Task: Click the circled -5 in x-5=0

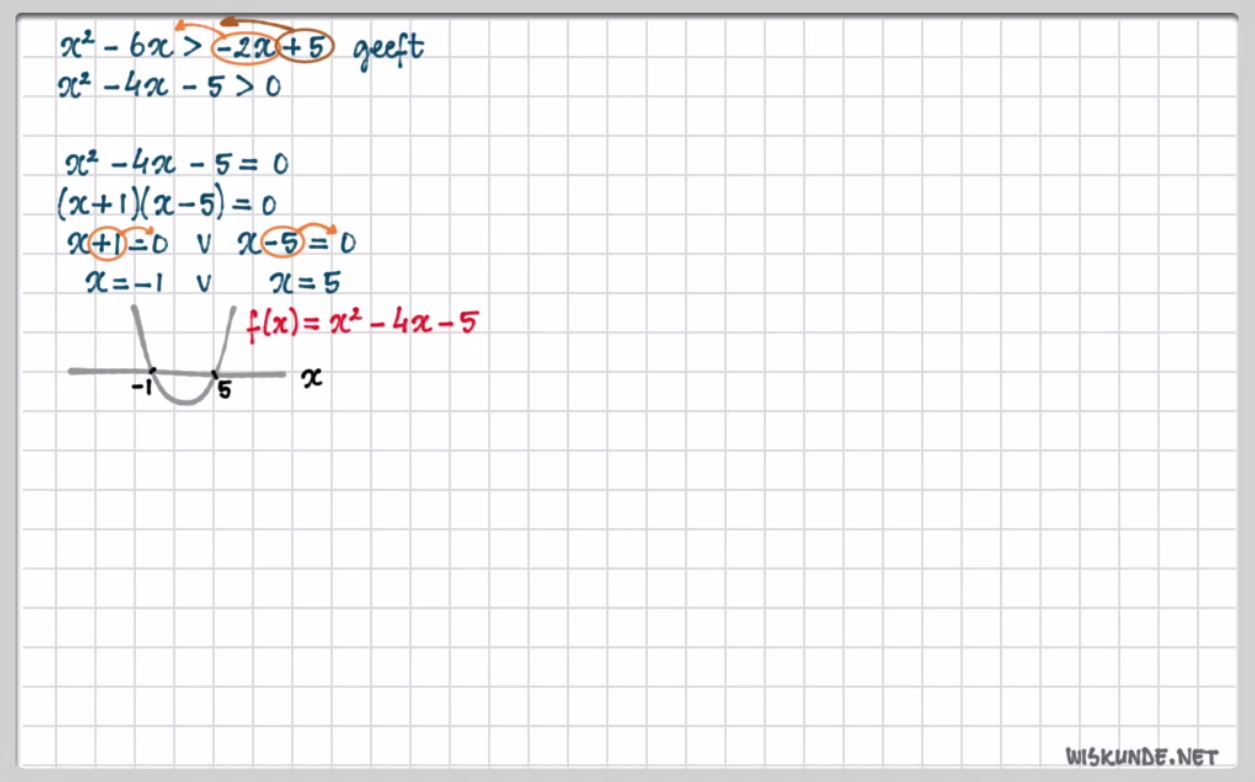Action: pos(282,243)
